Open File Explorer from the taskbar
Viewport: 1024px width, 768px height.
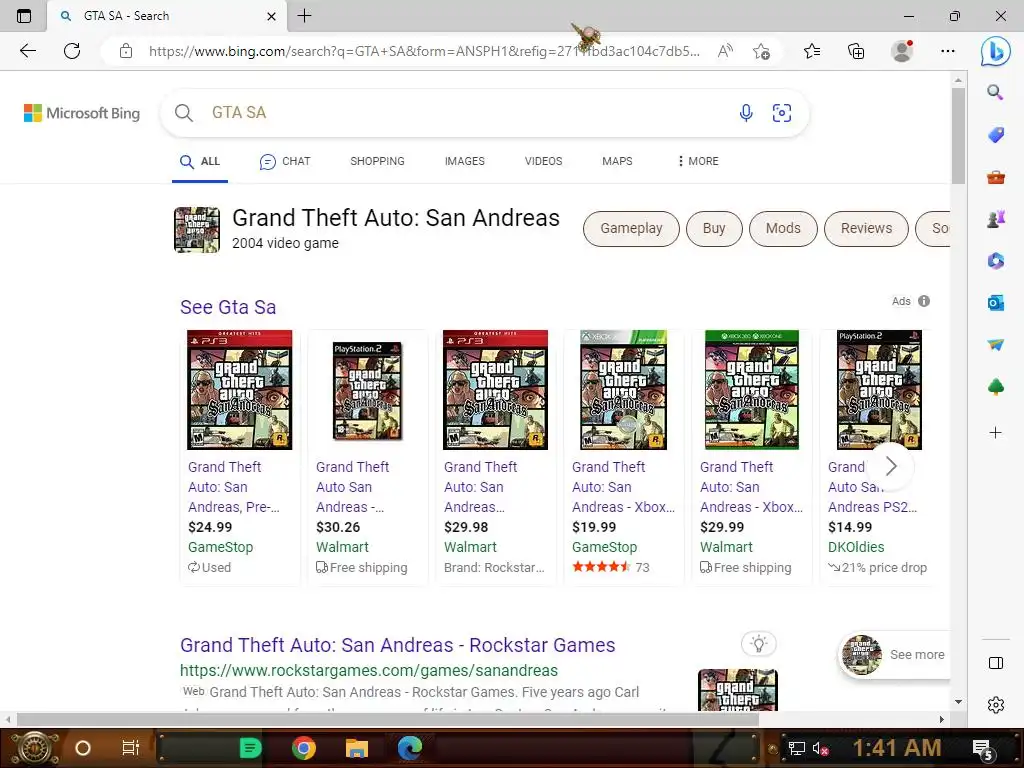357,748
